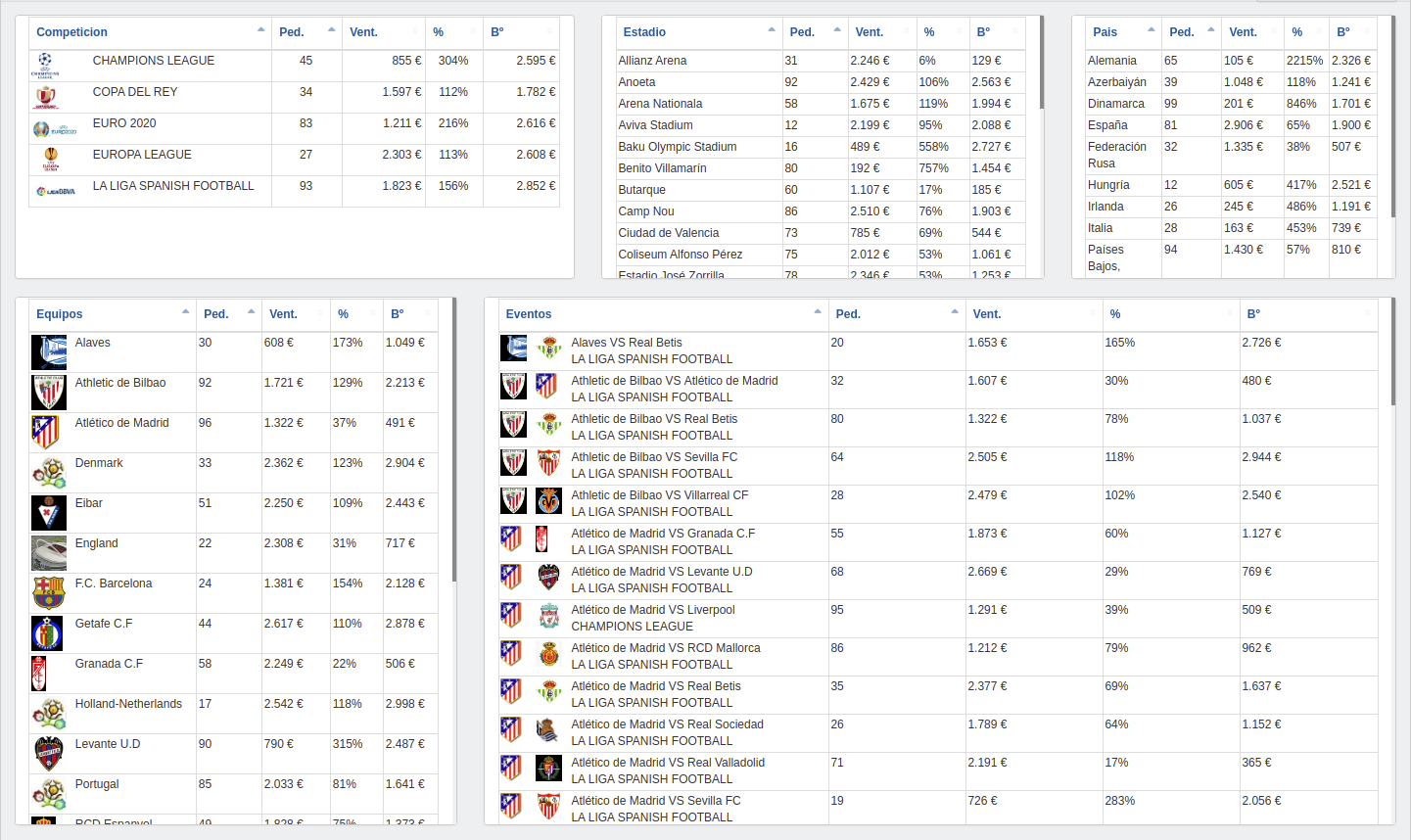
Task: Click the Denmark team logo
Action: point(49,473)
